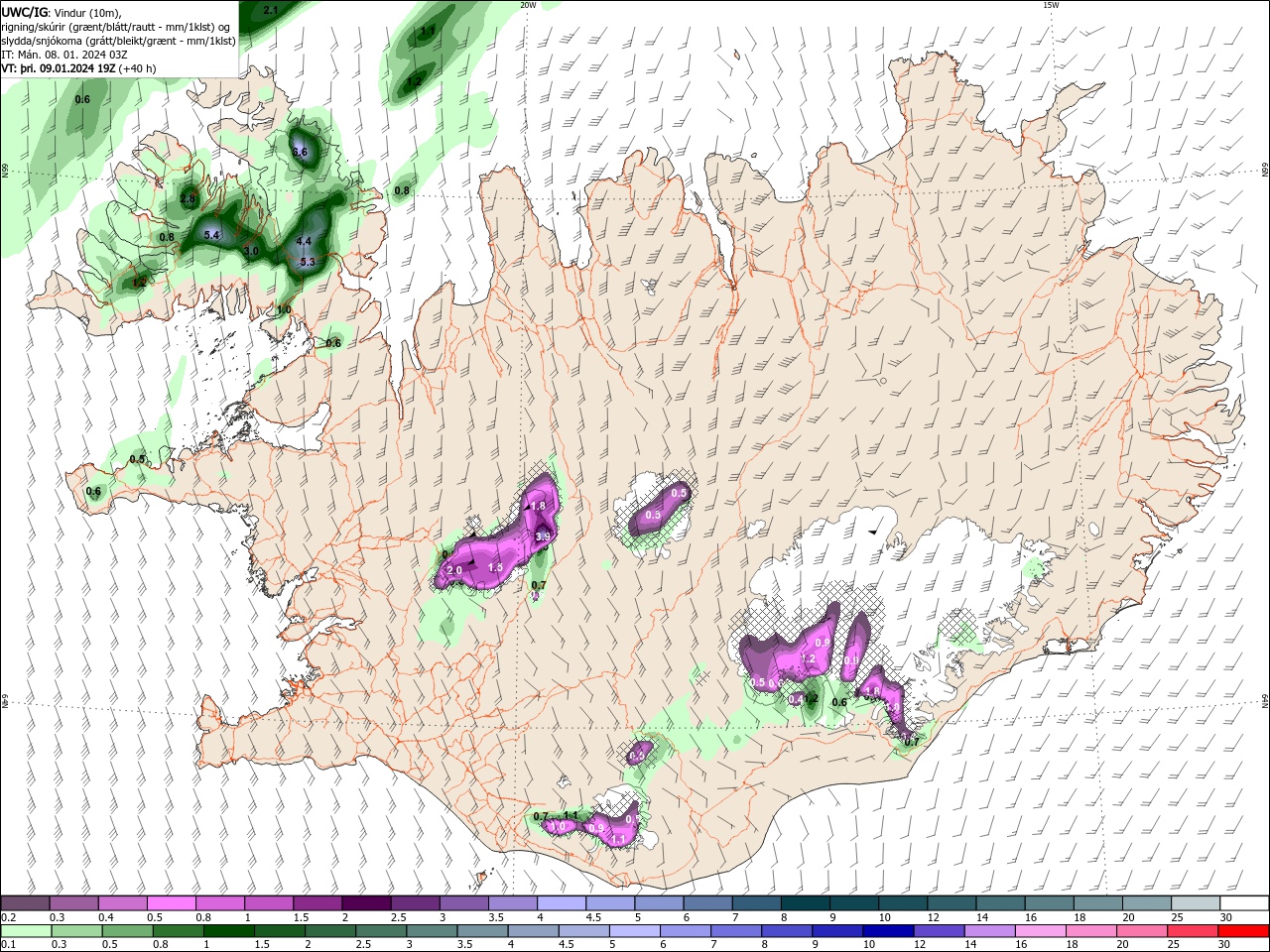1270x952 pixels.
Task: Select the light lavender 4–4.5 snow scale swatch
Action: pyautogui.click(x=560, y=902)
